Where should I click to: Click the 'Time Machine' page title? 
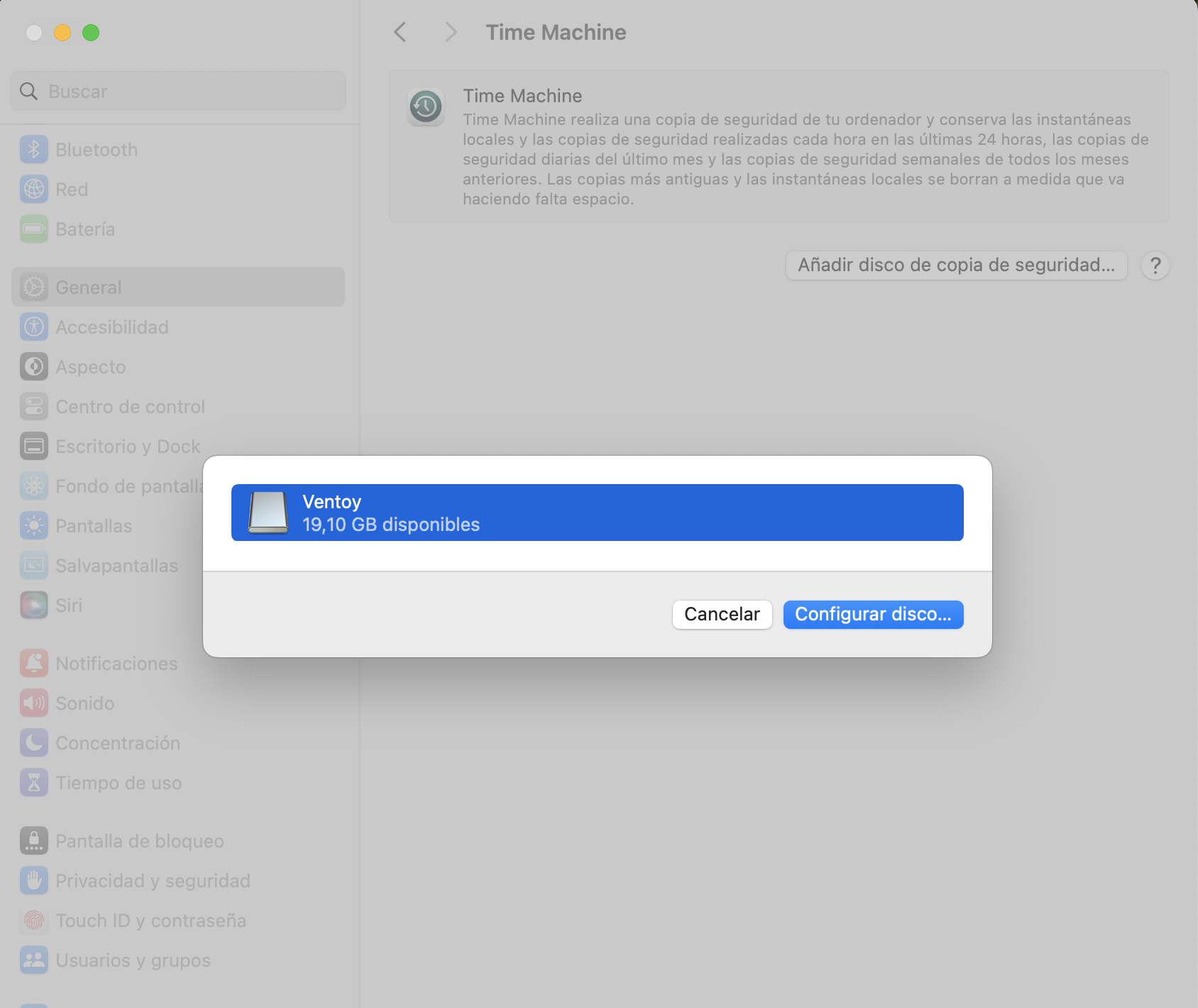click(556, 32)
